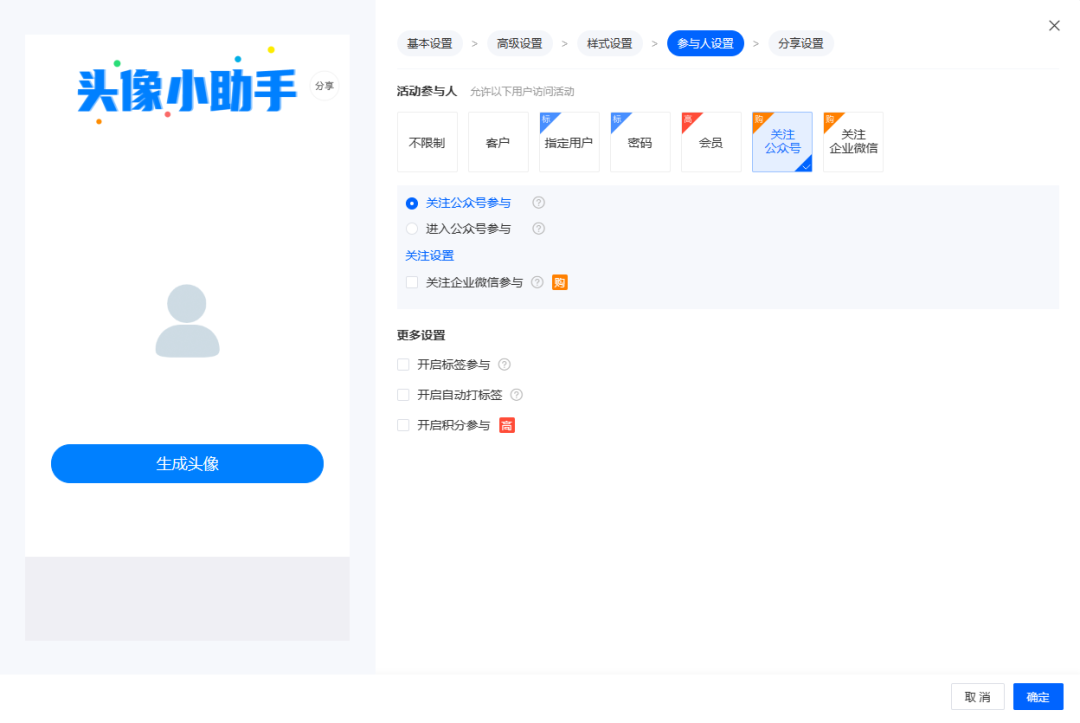1080x723 pixels.
Task: Switch to the 基本设置 tab
Action: tap(430, 43)
